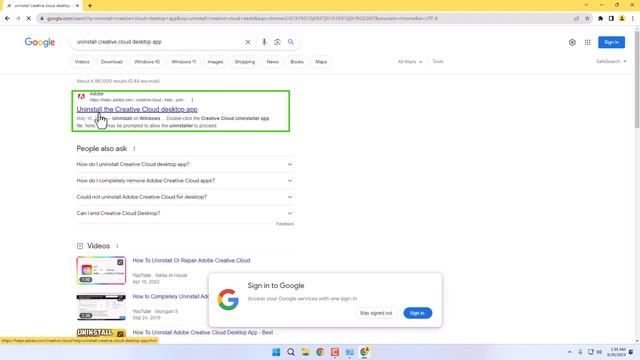The height and width of the screenshot is (360, 640).
Task: Select the Shopping filter tab
Action: point(244,62)
